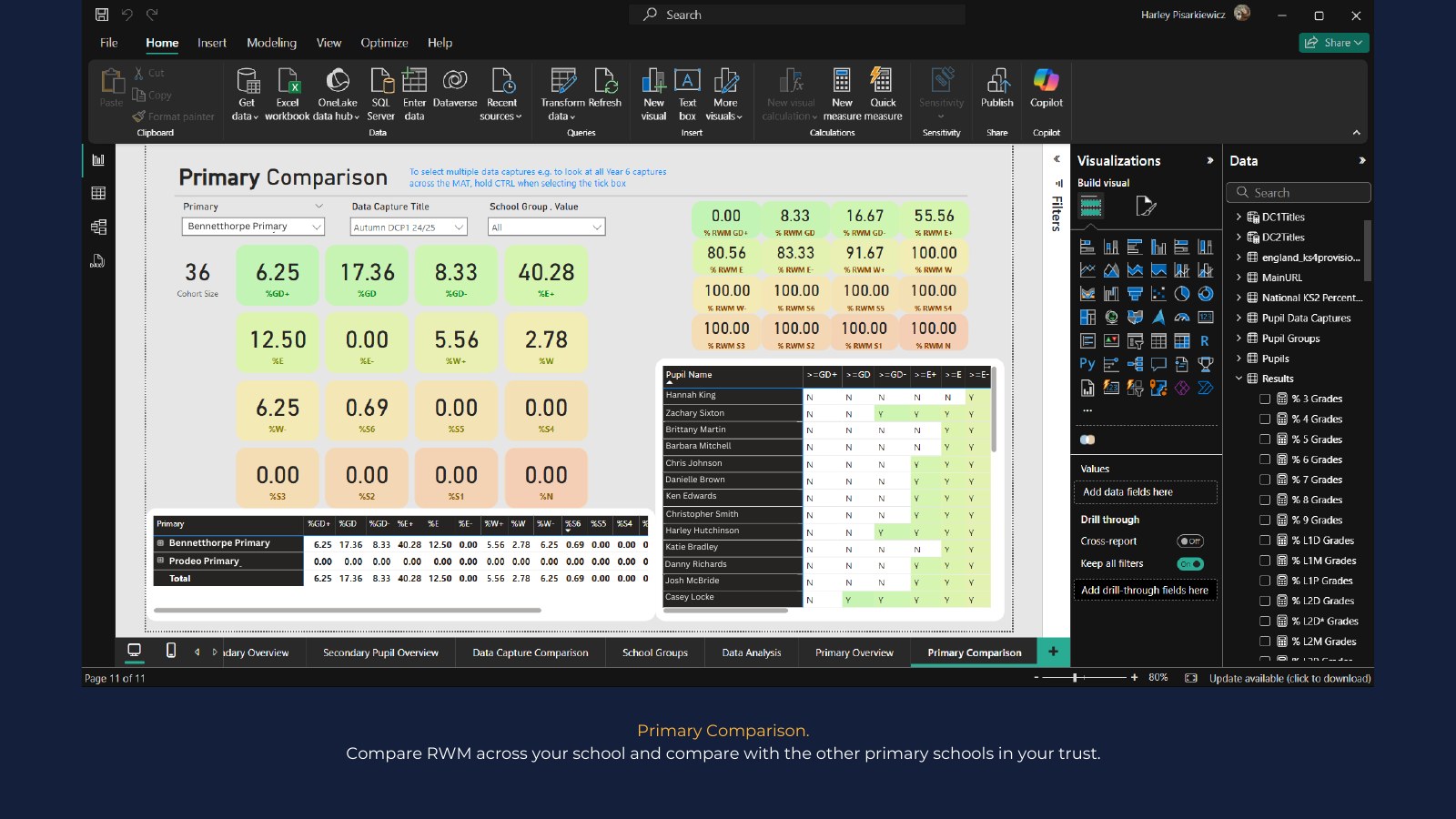Select the Gauge visual
Viewport: 1456px width, 819px height.
[1182, 318]
